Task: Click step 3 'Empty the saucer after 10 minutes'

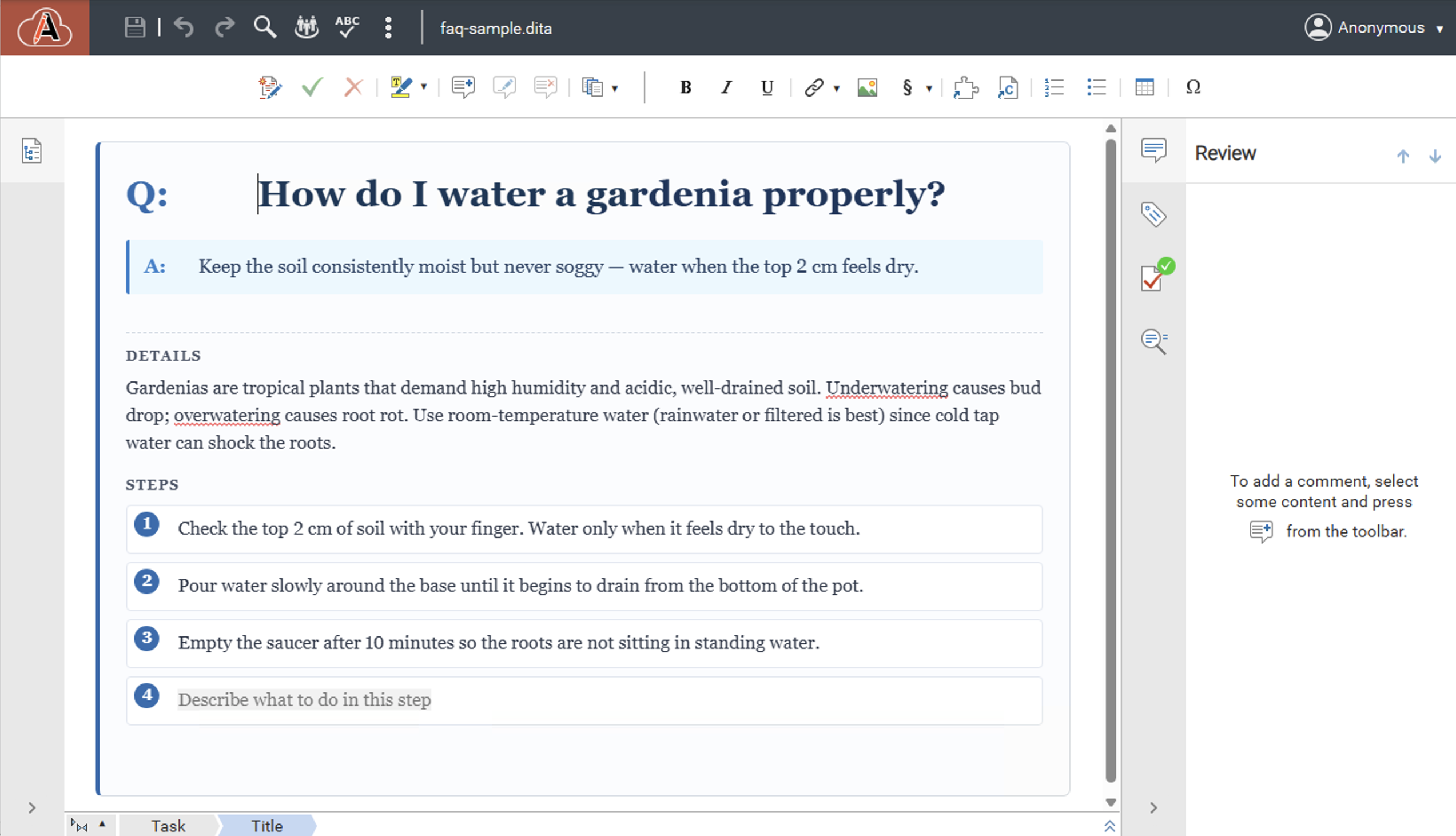Action: (316, 643)
